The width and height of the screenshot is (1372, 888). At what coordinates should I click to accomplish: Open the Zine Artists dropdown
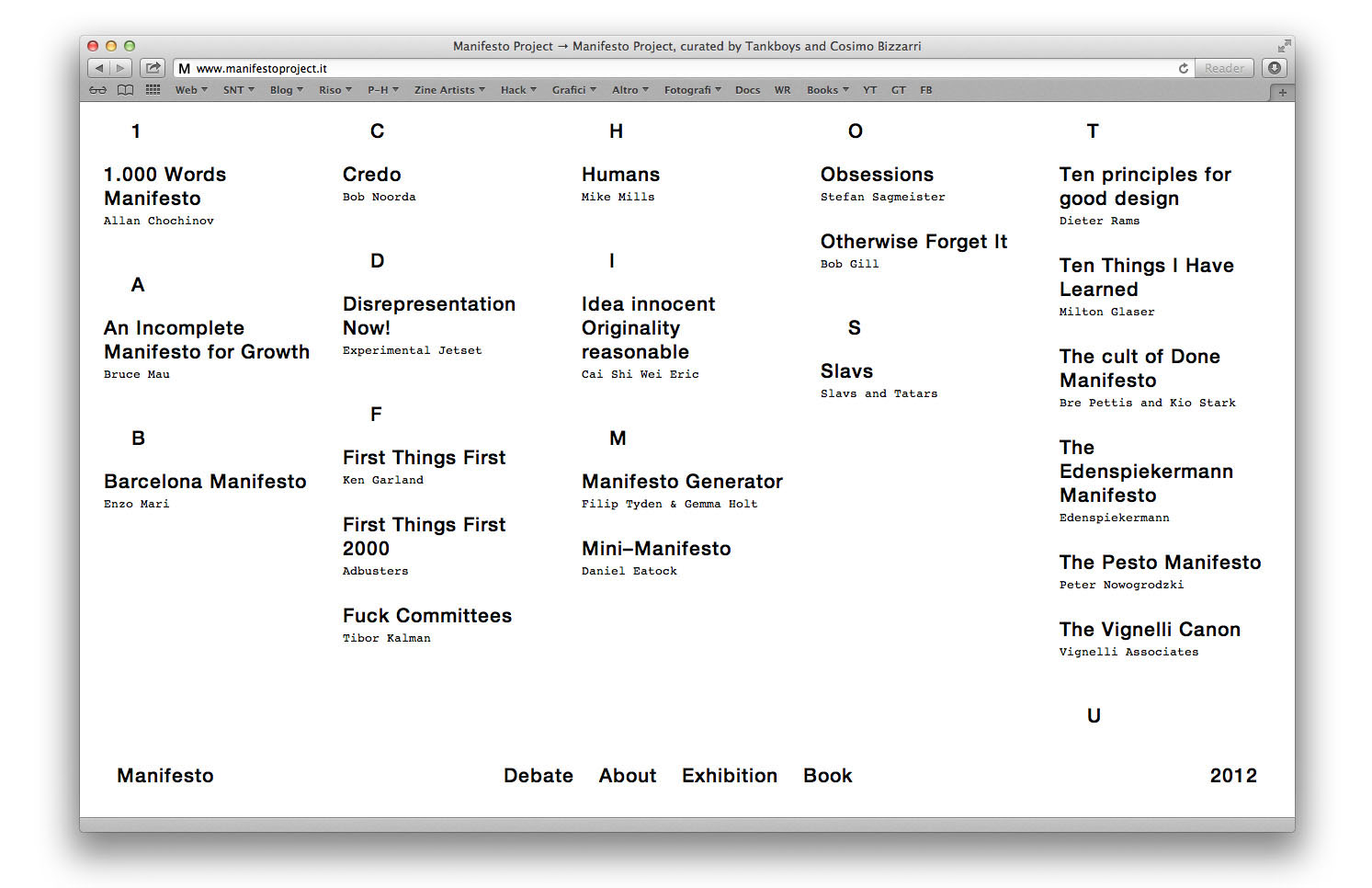pyautogui.click(x=449, y=89)
